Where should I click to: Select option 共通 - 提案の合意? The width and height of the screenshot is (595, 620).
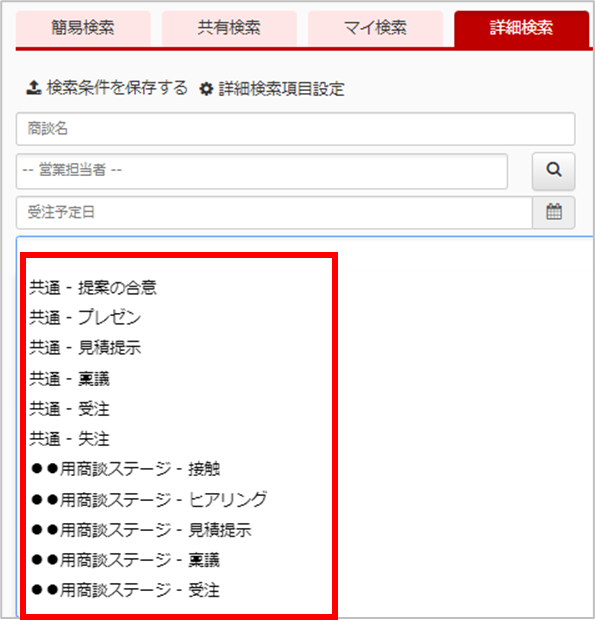tap(93, 287)
